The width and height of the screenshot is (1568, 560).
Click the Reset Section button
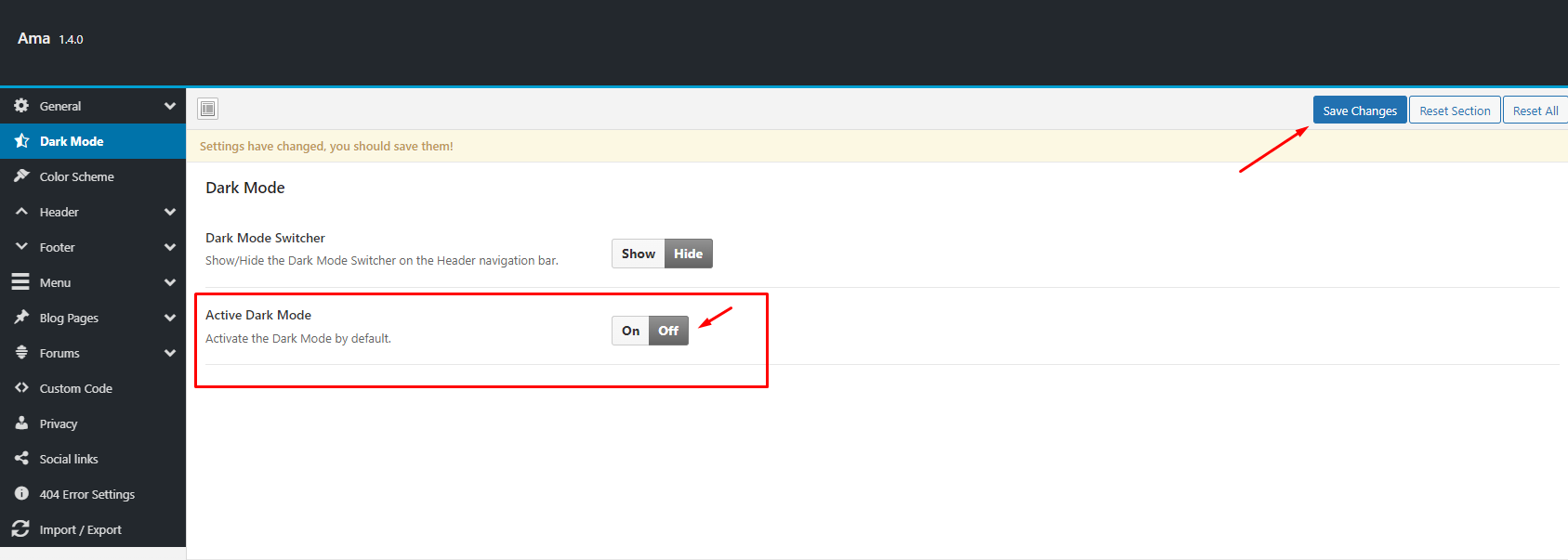point(1455,110)
